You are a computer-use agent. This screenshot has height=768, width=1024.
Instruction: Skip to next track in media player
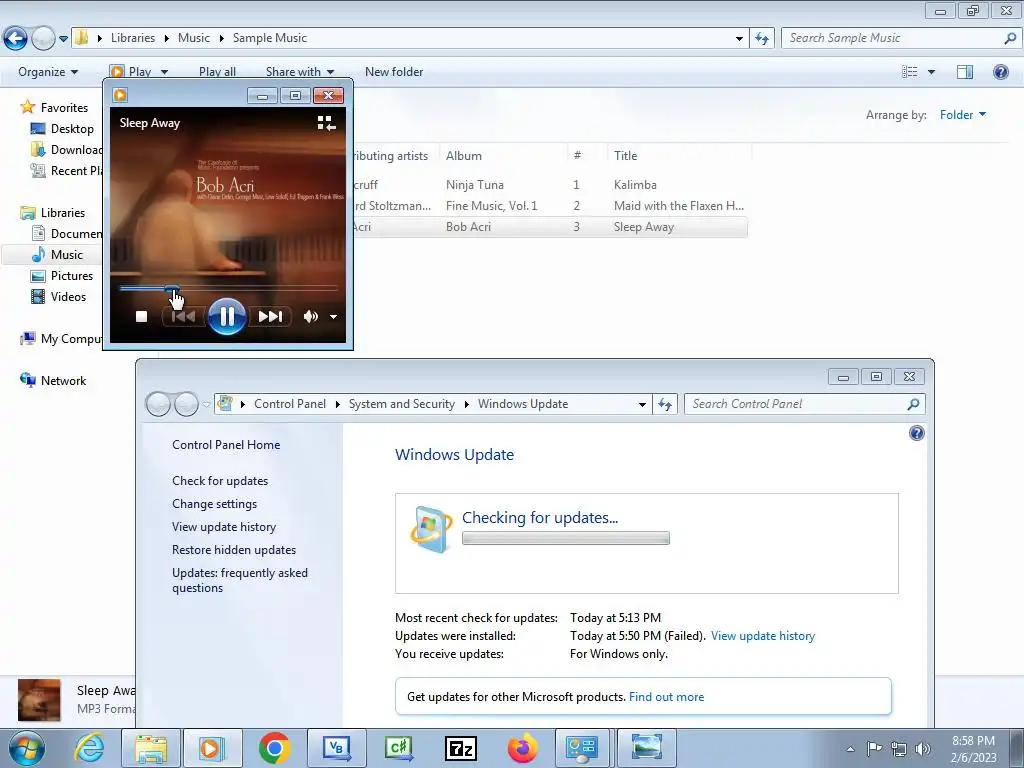coord(270,317)
